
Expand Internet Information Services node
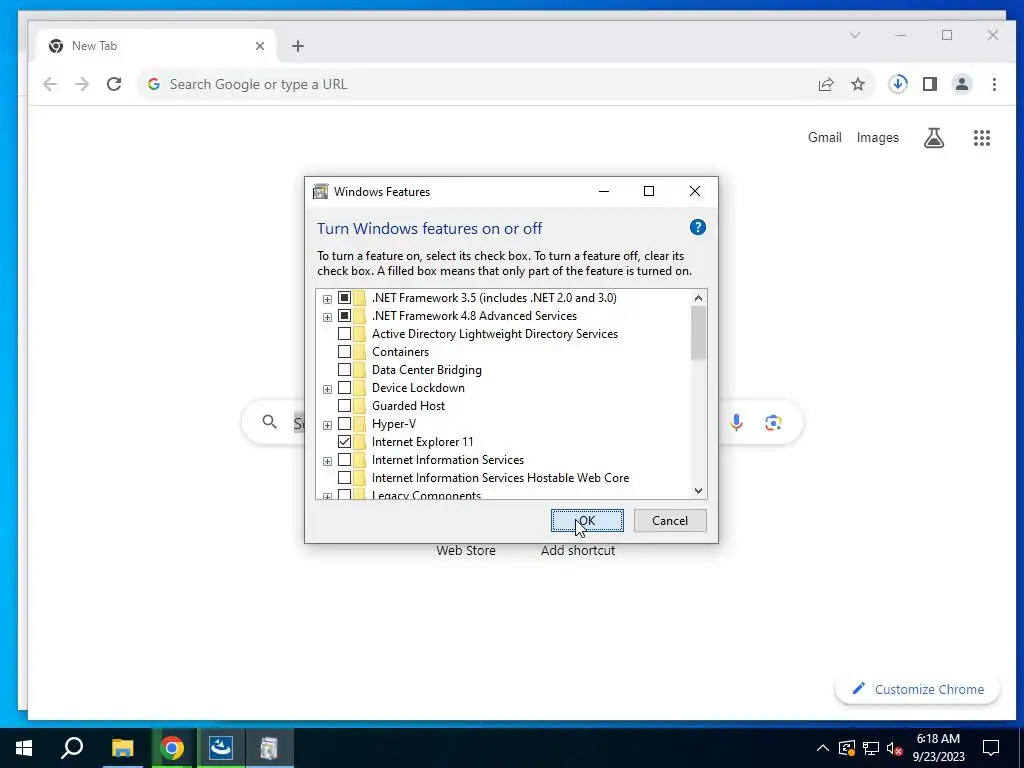[x=327, y=461]
